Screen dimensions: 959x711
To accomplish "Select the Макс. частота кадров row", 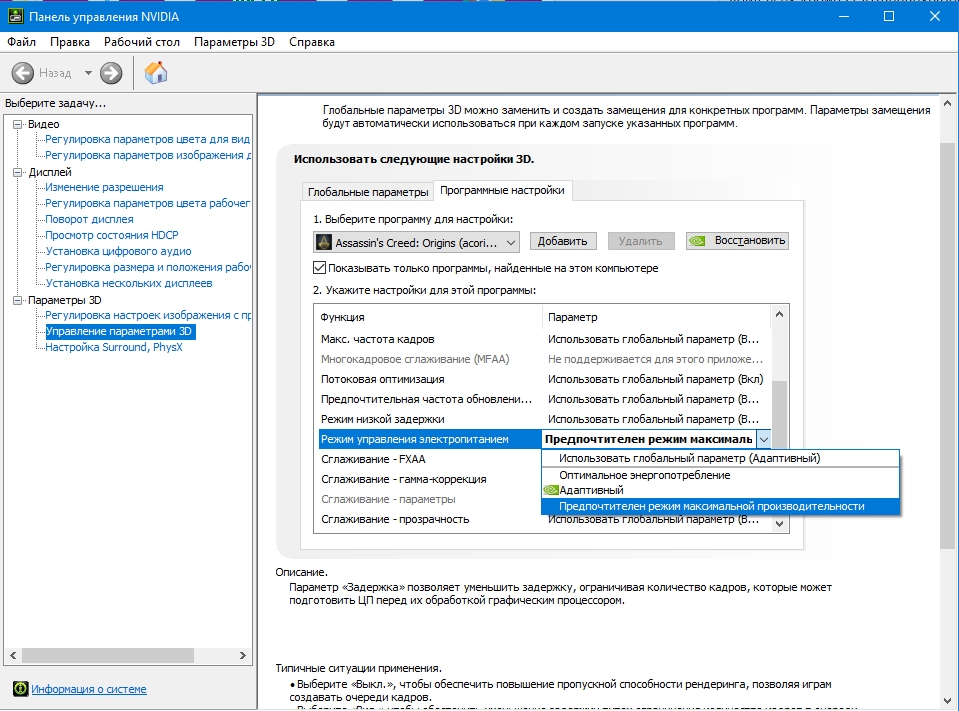I will coord(544,339).
